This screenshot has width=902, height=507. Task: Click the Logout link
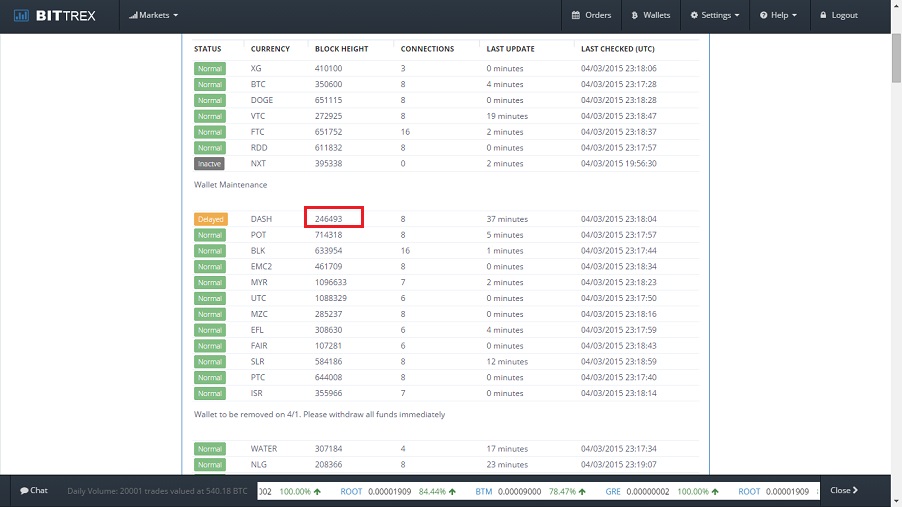839,16
